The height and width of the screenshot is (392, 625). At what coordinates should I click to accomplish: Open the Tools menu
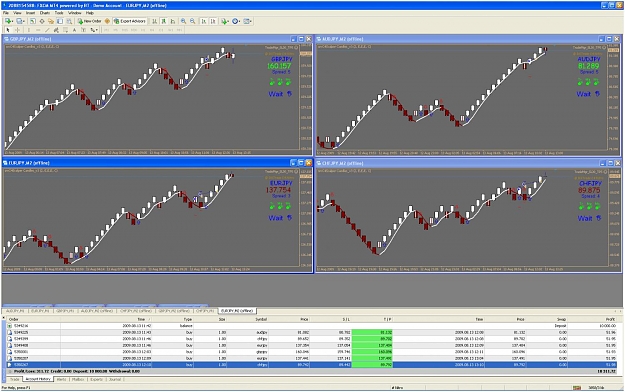59,13
